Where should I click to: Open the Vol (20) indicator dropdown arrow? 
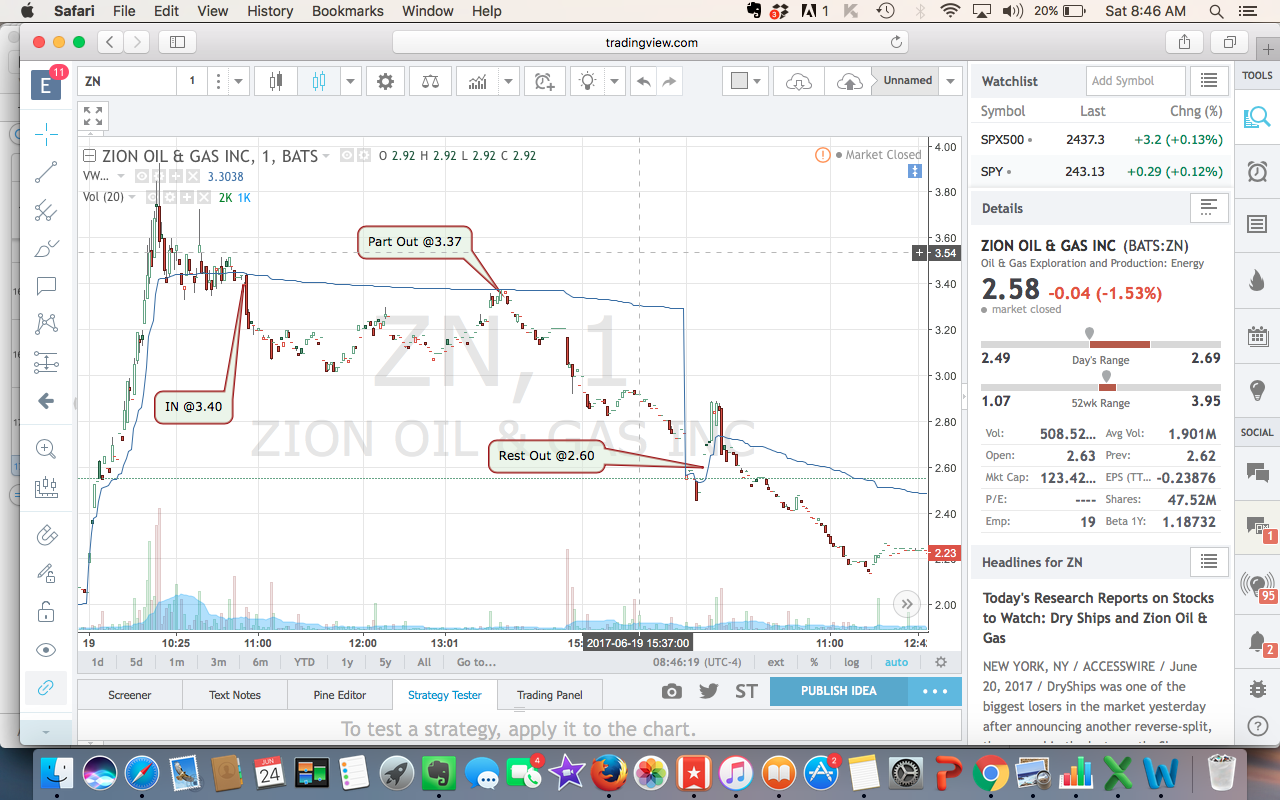[133, 197]
